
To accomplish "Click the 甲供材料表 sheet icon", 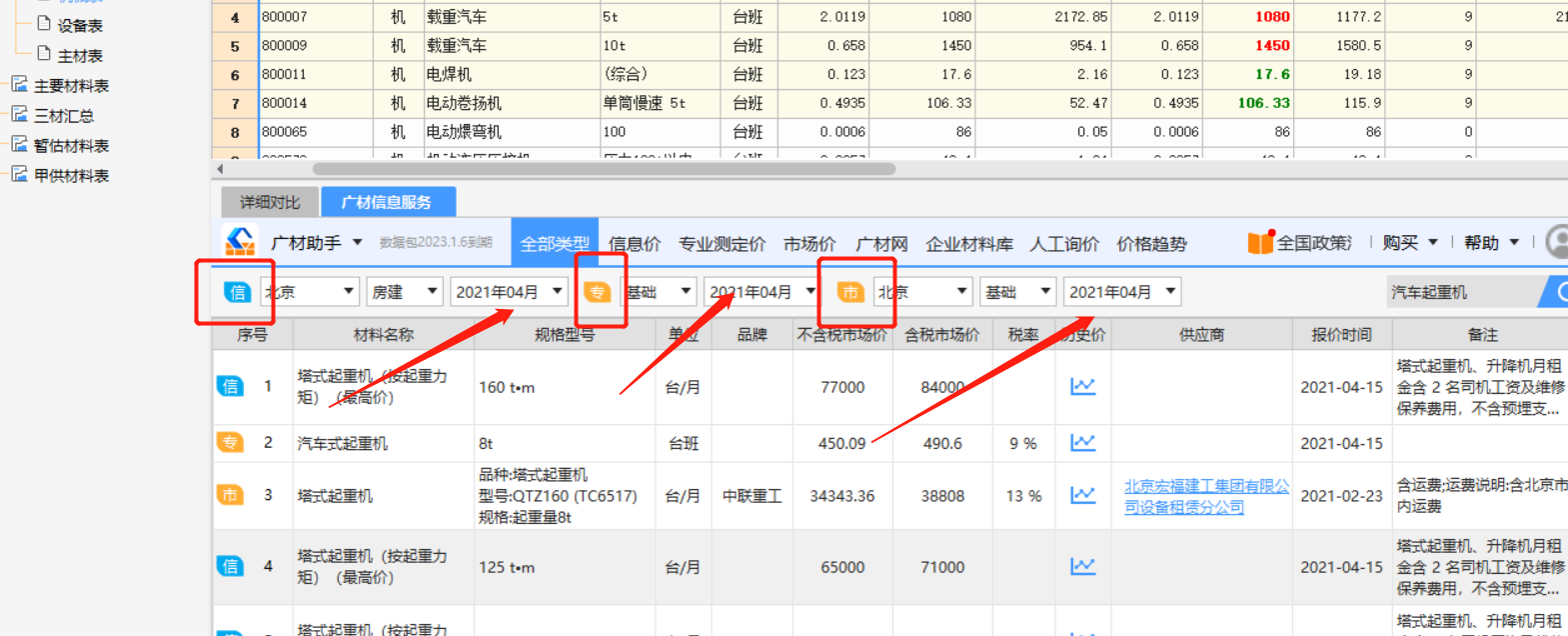I will (x=19, y=175).
